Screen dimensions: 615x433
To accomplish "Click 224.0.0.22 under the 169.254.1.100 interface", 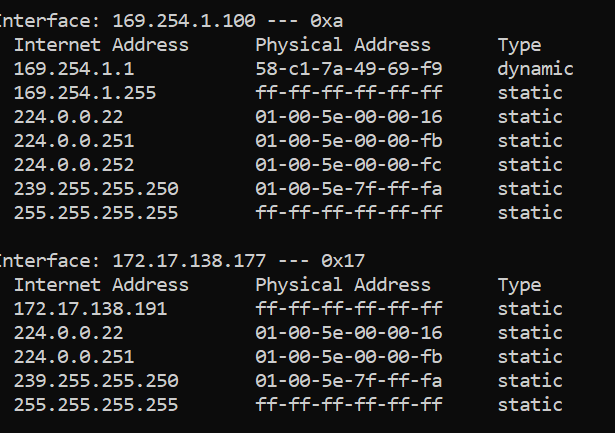I will (x=68, y=117).
